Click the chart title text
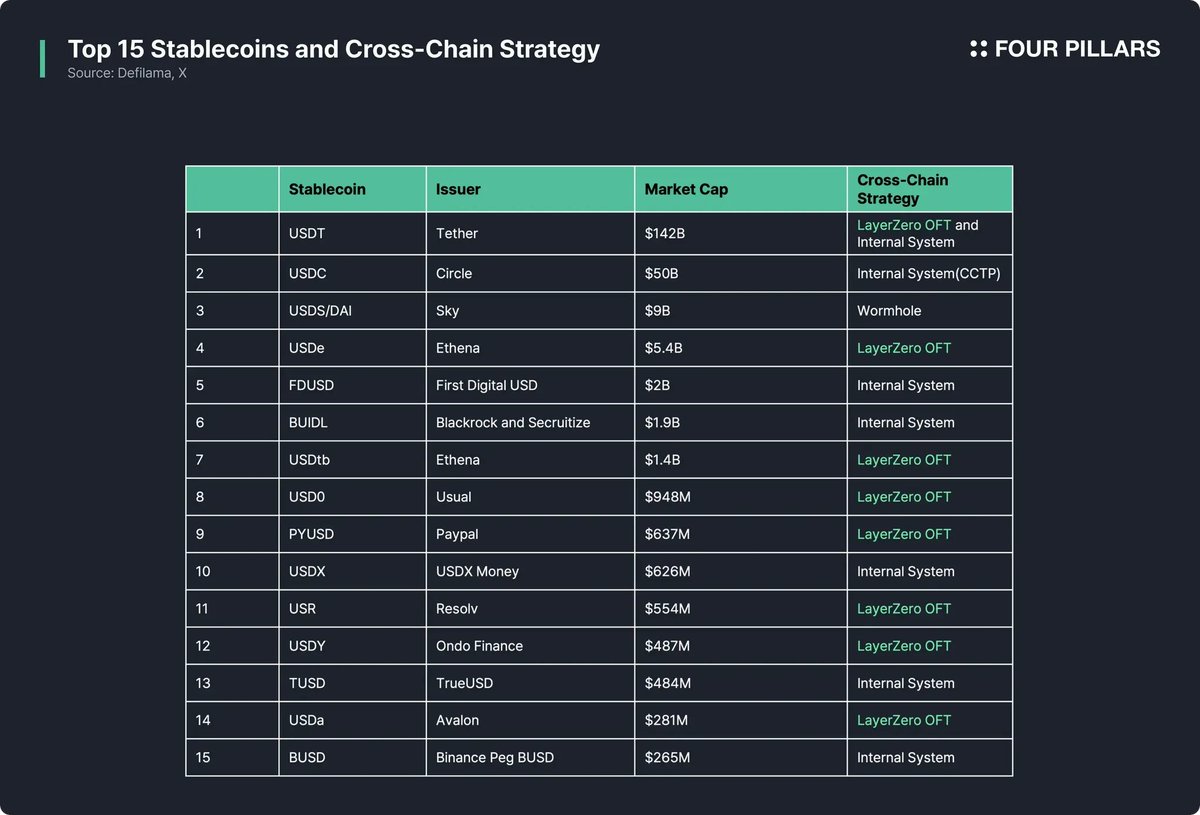 tap(333, 49)
